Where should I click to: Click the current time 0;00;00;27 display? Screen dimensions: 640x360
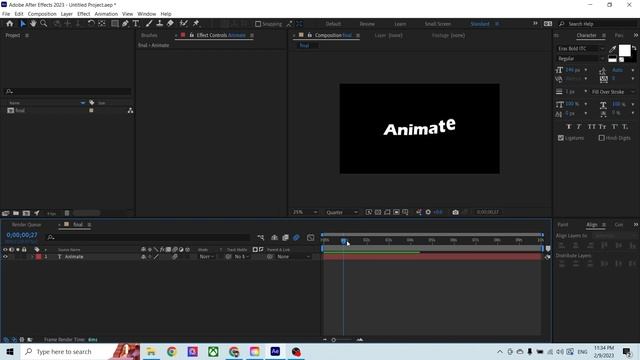(22, 235)
